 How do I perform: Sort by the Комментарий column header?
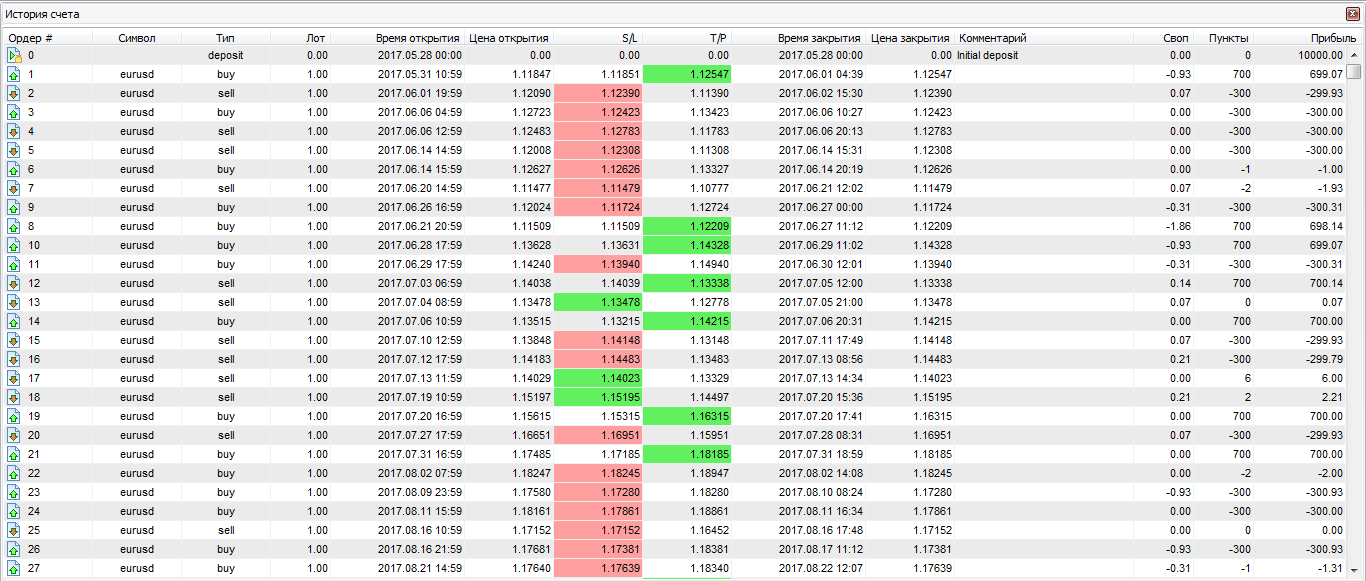click(992, 38)
